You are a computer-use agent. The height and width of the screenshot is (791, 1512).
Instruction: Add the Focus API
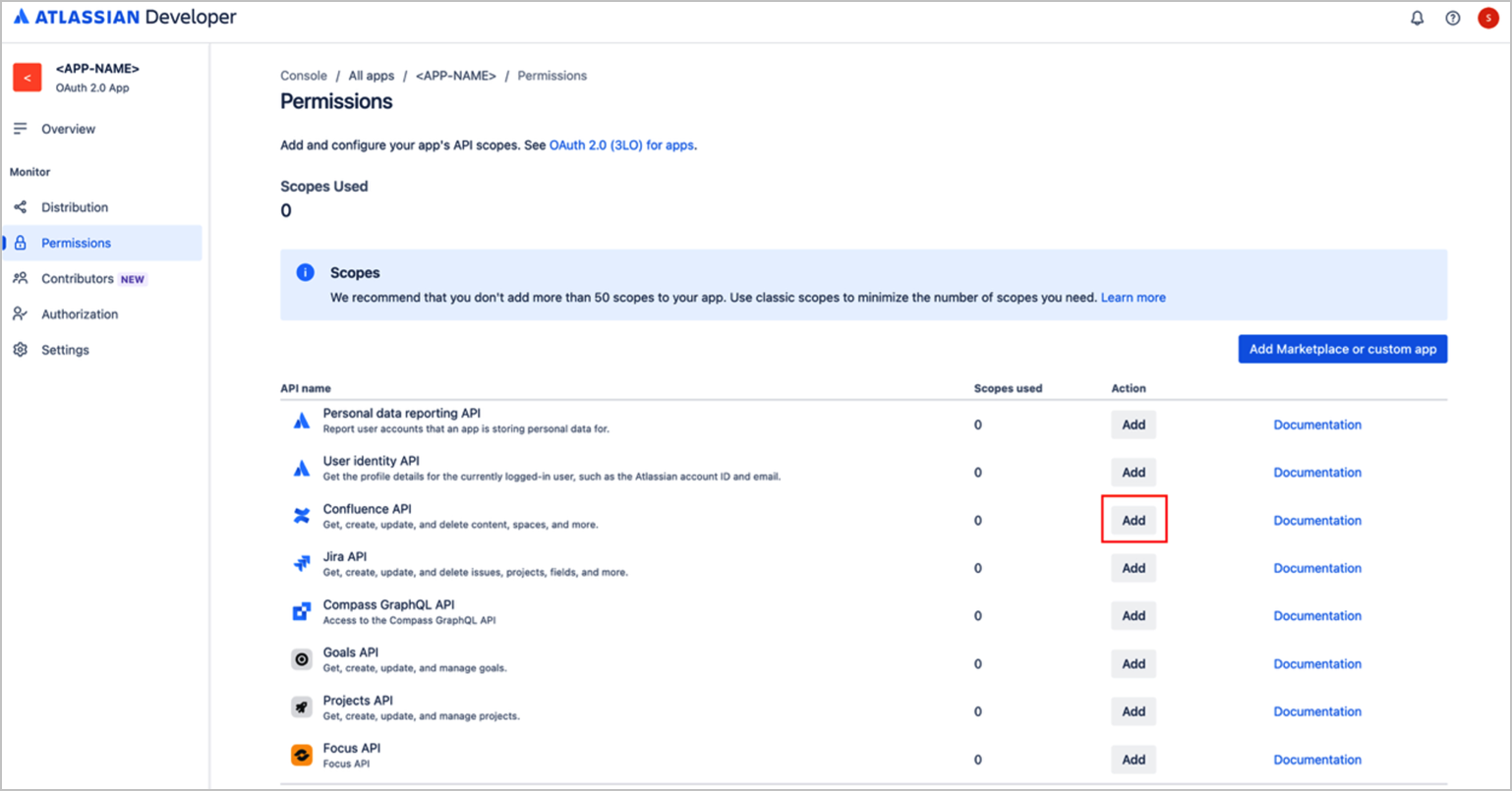tap(1134, 760)
